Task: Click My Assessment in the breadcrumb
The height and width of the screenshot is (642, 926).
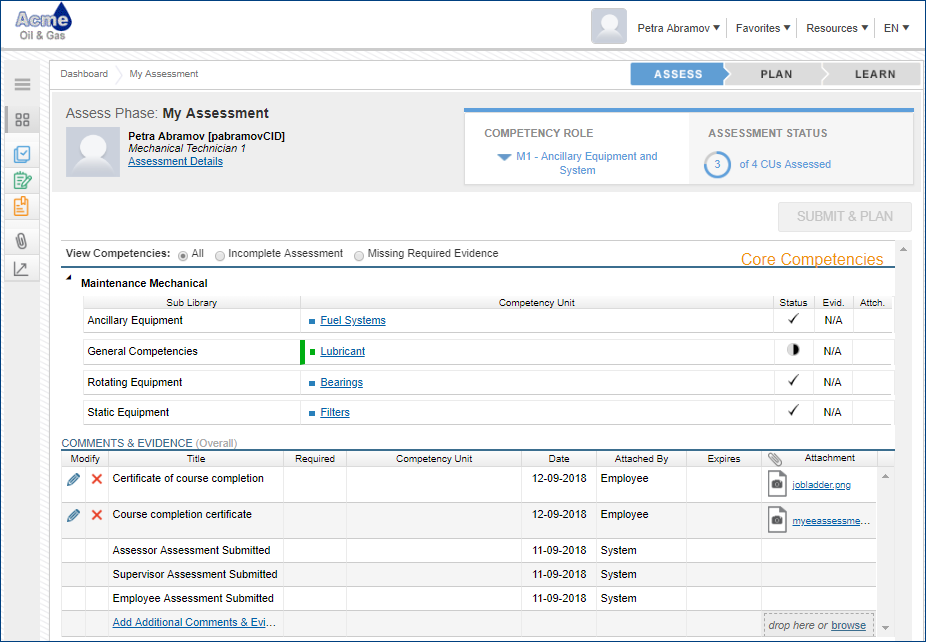Action: tap(164, 74)
